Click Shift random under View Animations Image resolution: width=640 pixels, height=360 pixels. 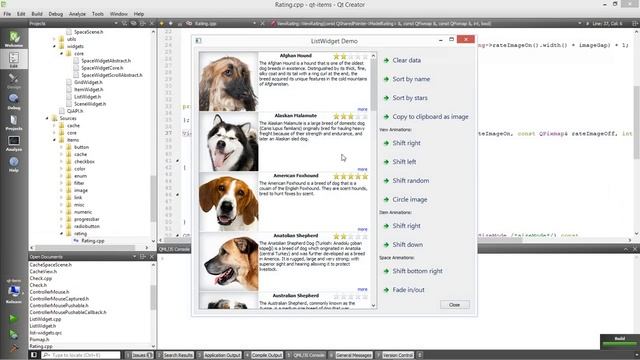click(411, 181)
